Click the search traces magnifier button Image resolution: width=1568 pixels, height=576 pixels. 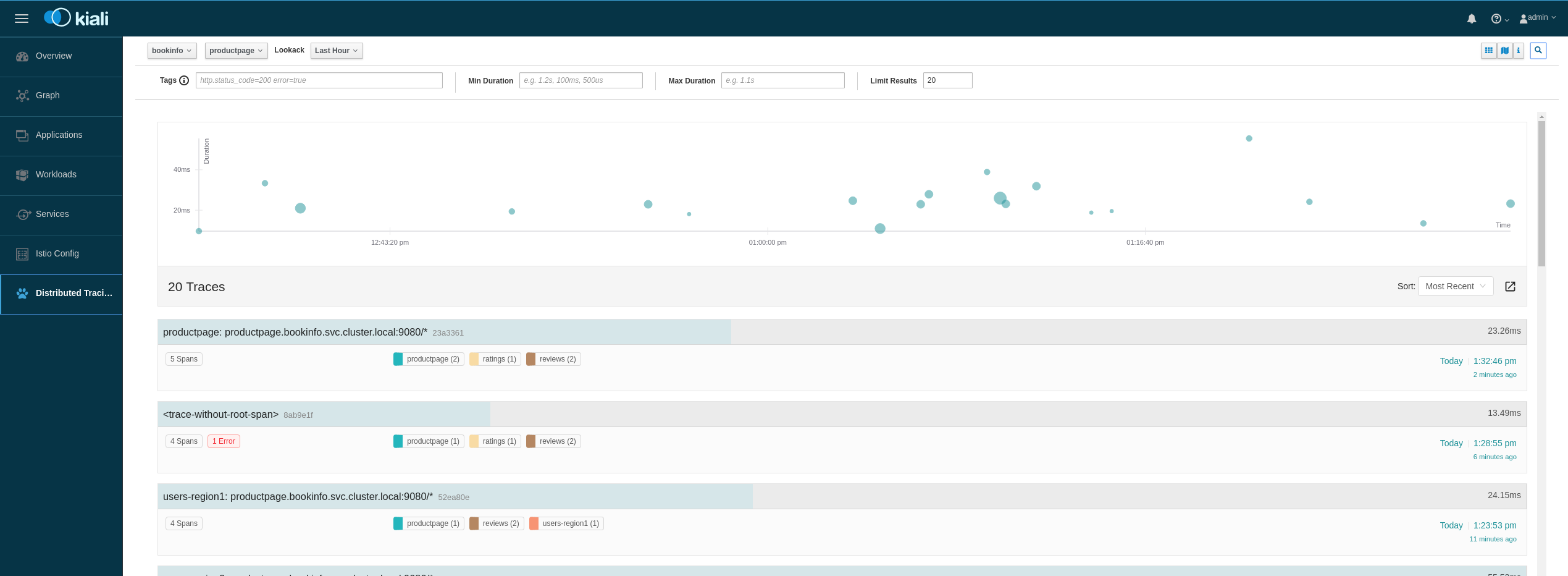pyautogui.click(x=1538, y=51)
